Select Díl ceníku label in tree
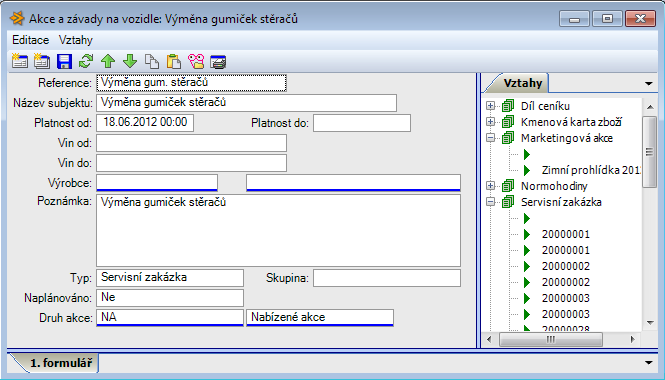 tap(545, 106)
